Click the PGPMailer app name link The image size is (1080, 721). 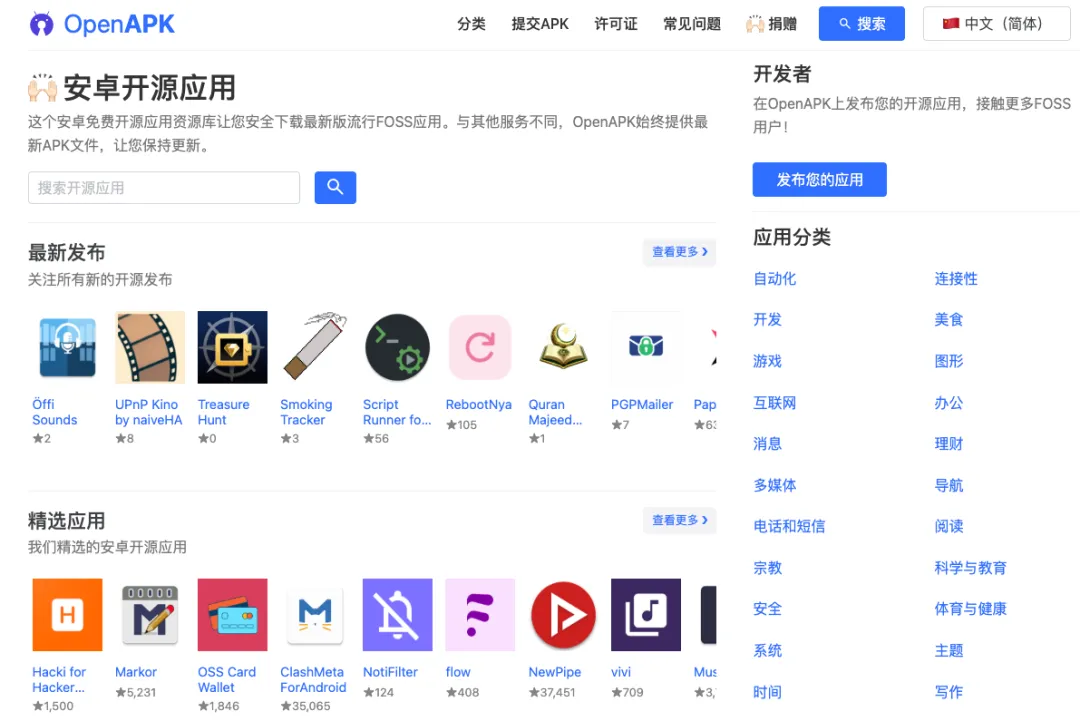[642, 405]
